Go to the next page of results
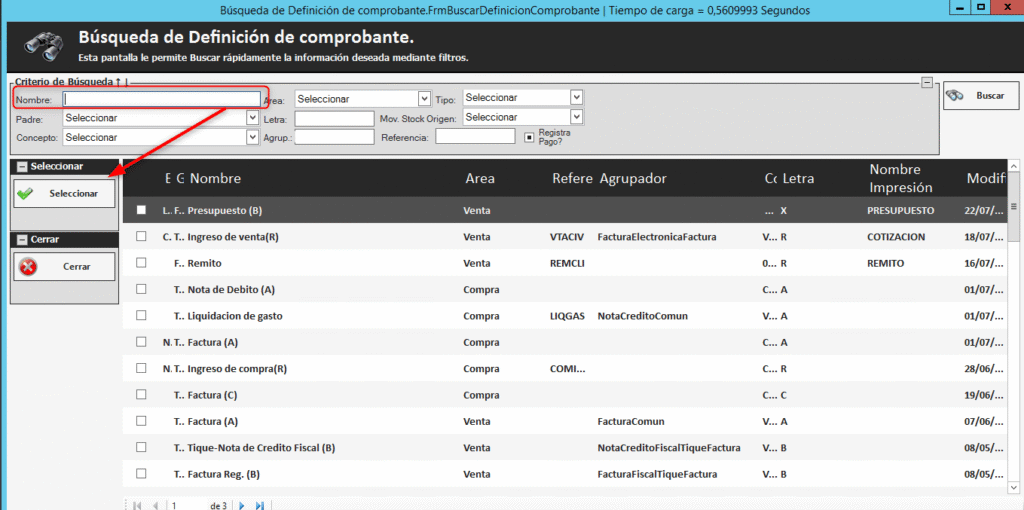Viewport: 1024px width, 510px height. coord(241,505)
